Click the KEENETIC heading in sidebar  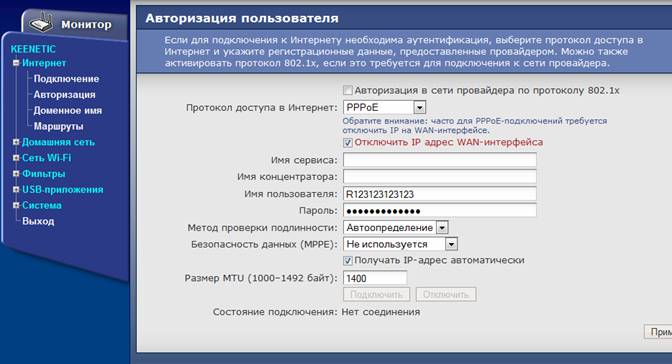coord(33,49)
